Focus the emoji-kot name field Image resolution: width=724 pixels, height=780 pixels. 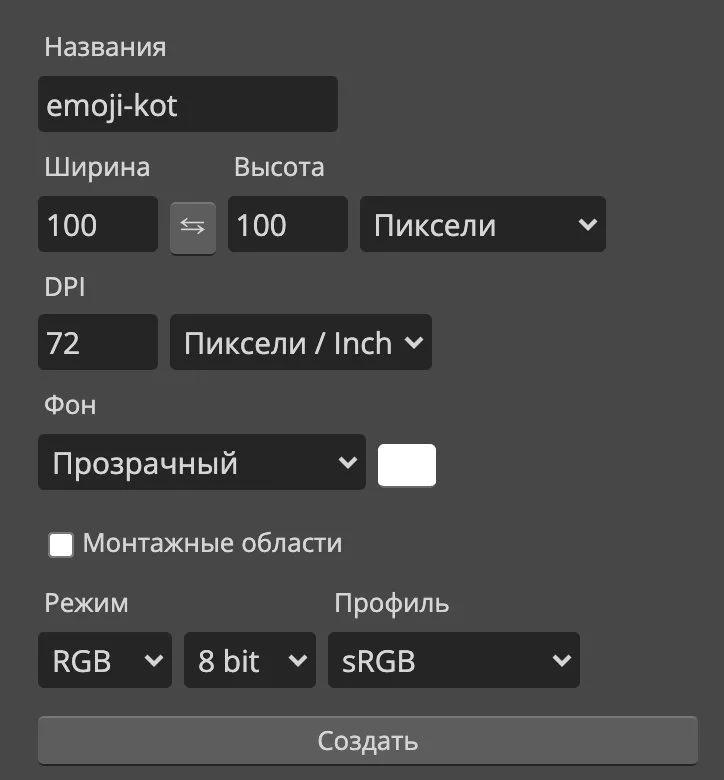[x=188, y=104]
